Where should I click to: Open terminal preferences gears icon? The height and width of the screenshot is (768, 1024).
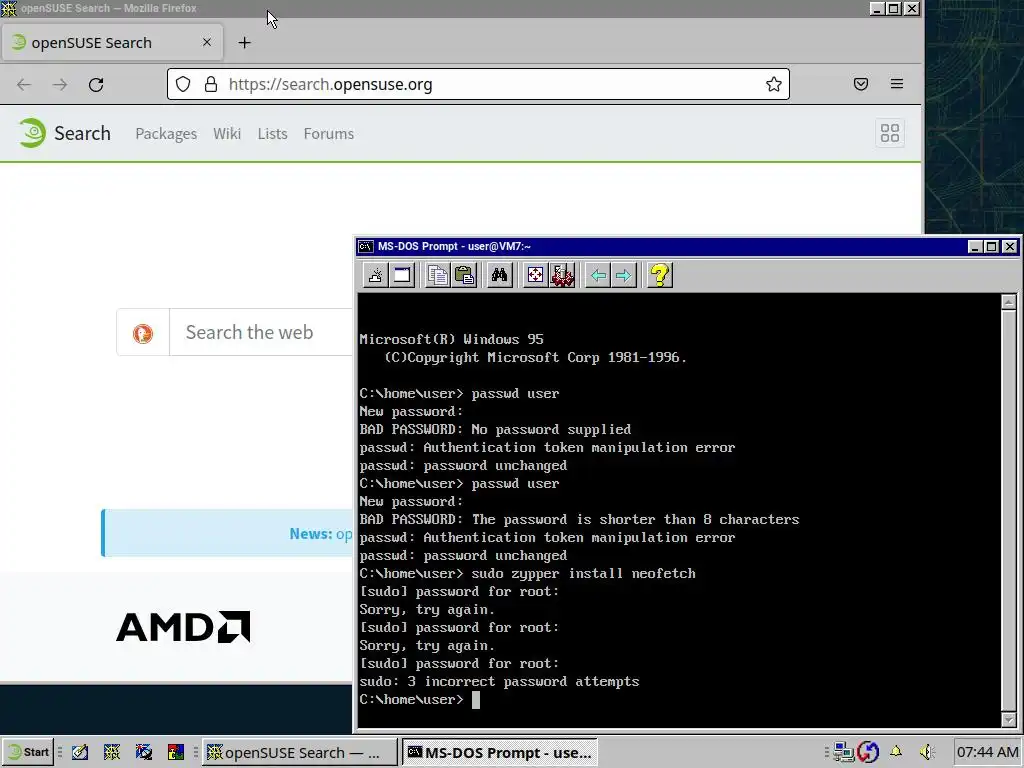[x=562, y=275]
